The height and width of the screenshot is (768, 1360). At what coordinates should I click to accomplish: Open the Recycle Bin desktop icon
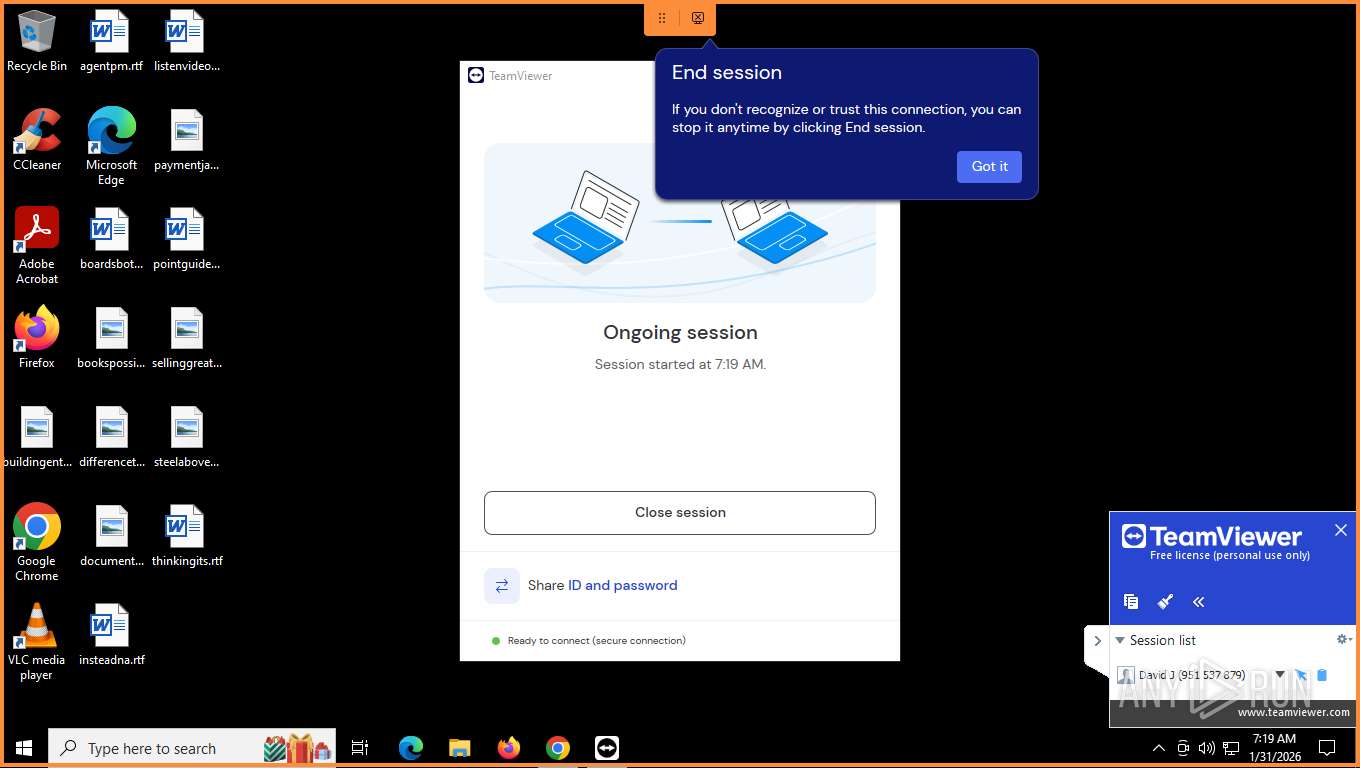pos(37,42)
